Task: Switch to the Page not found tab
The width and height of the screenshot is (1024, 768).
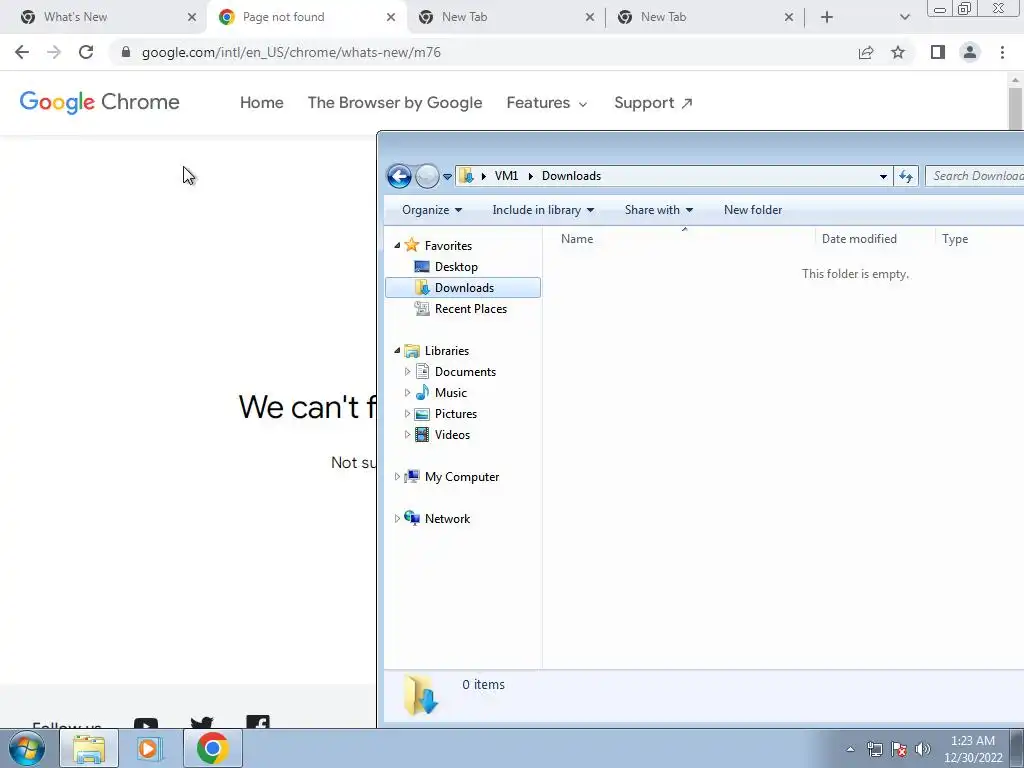Action: tap(307, 17)
